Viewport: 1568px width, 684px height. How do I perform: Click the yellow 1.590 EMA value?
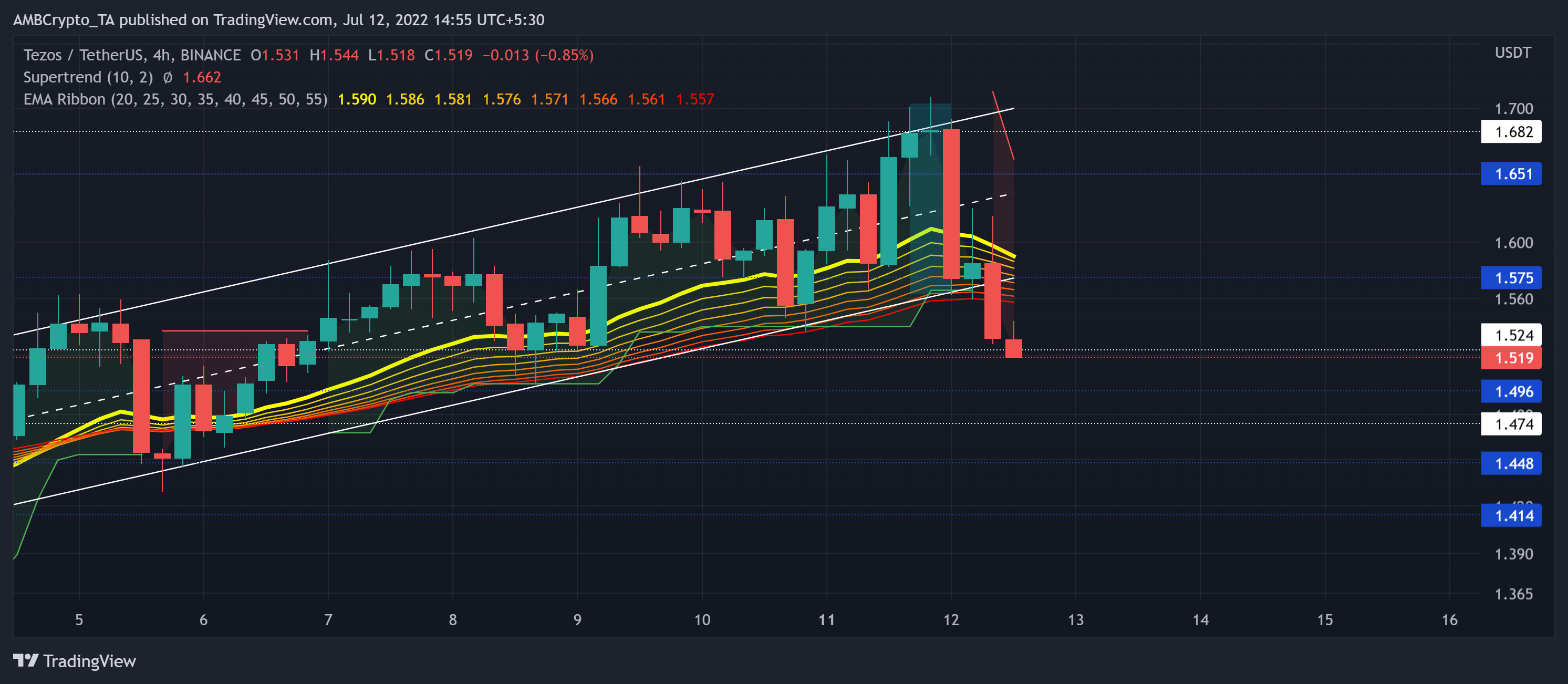(357, 99)
